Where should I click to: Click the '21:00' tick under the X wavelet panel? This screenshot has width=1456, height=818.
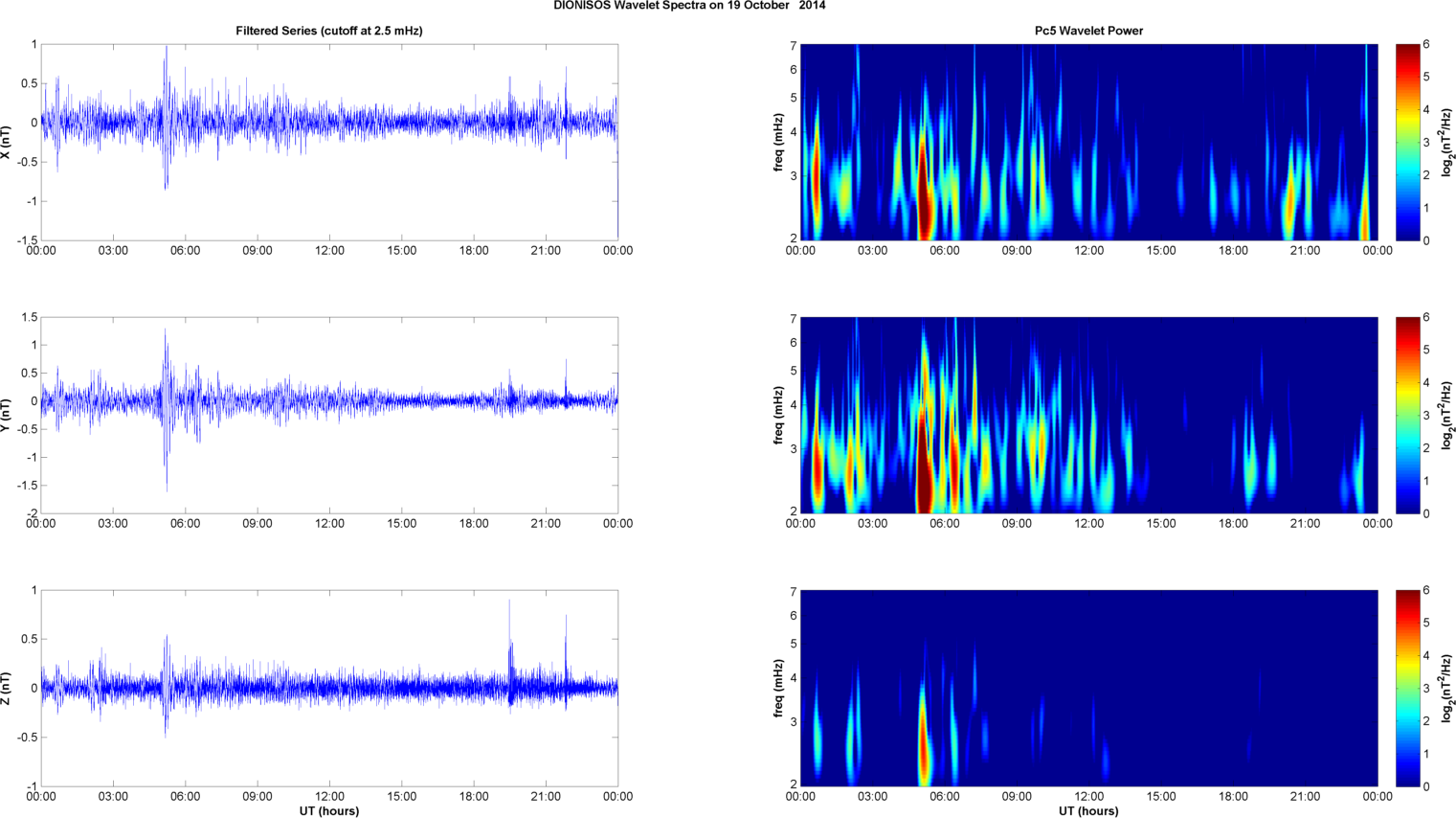1305,251
